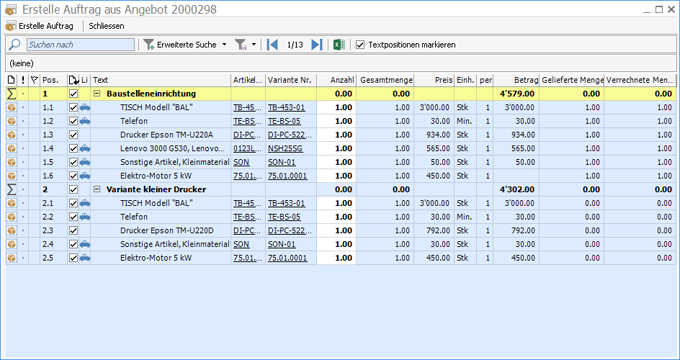
Task: Toggle Textpositionen markieren checkbox
Action: tap(360, 45)
